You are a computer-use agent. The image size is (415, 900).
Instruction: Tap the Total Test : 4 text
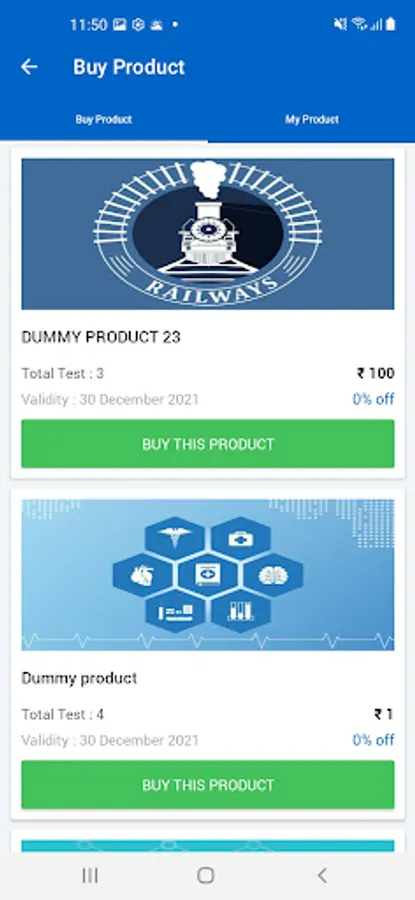pos(63,715)
